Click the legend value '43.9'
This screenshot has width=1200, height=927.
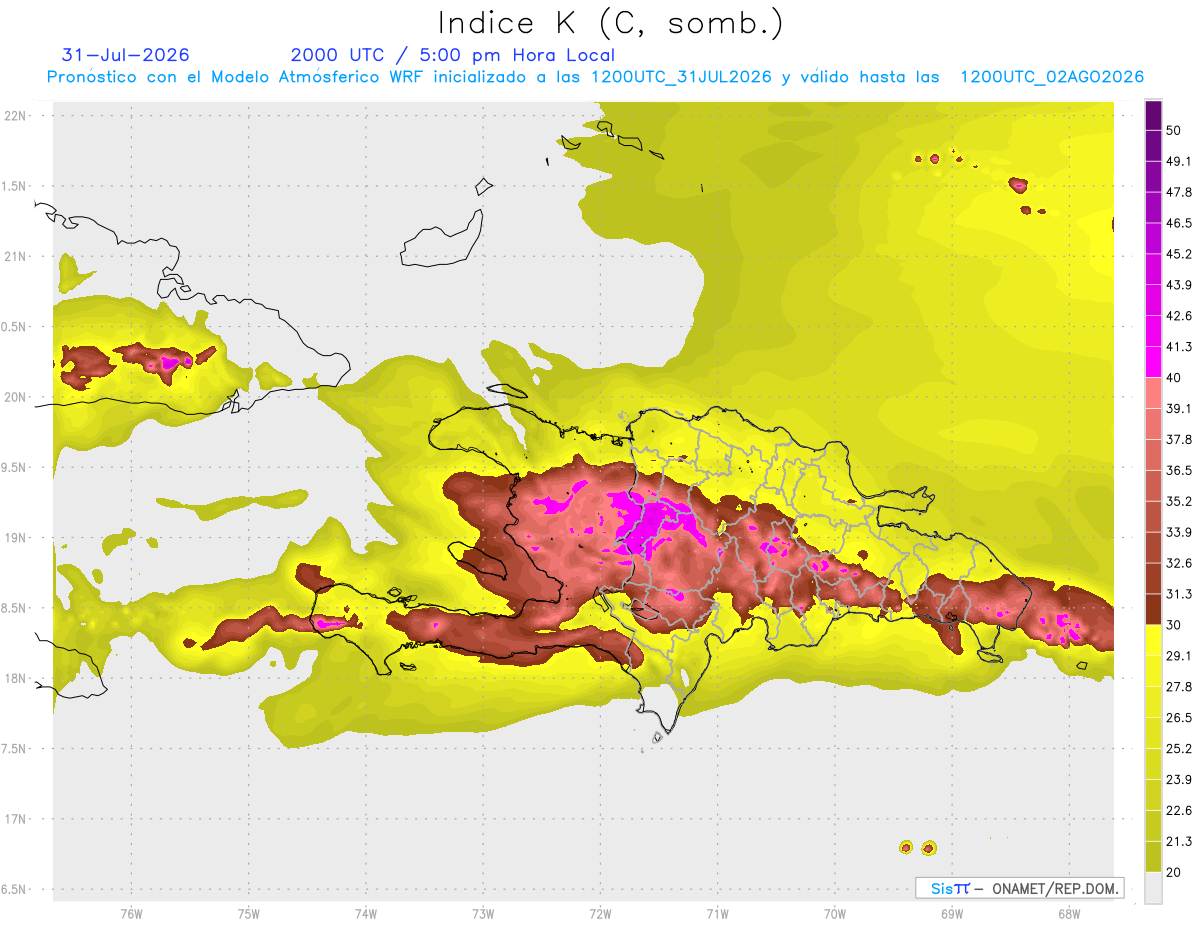pyautogui.click(x=1180, y=285)
